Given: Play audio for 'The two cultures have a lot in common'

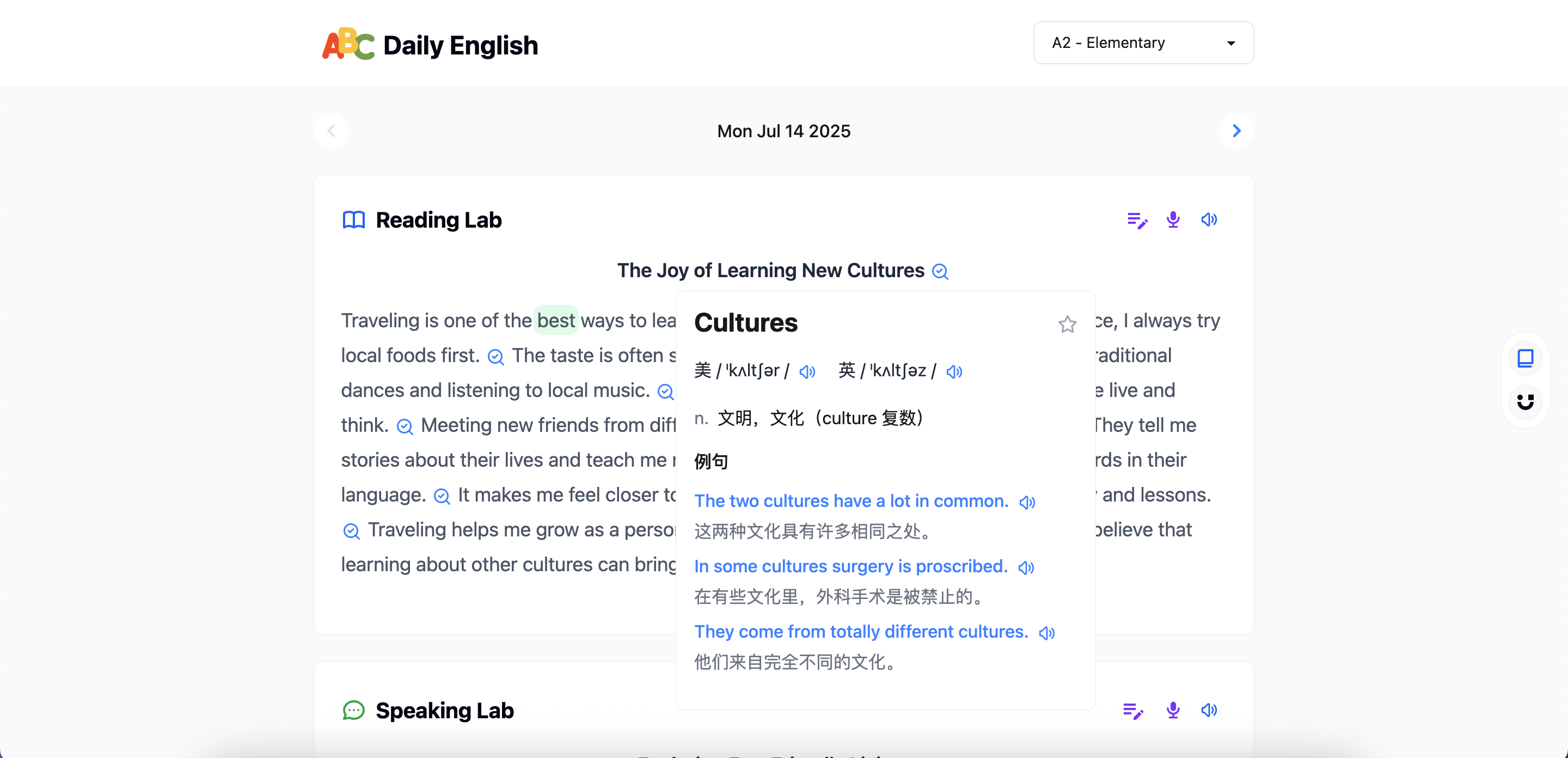Looking at the screenshot, I should click(x=1027, y=502).
